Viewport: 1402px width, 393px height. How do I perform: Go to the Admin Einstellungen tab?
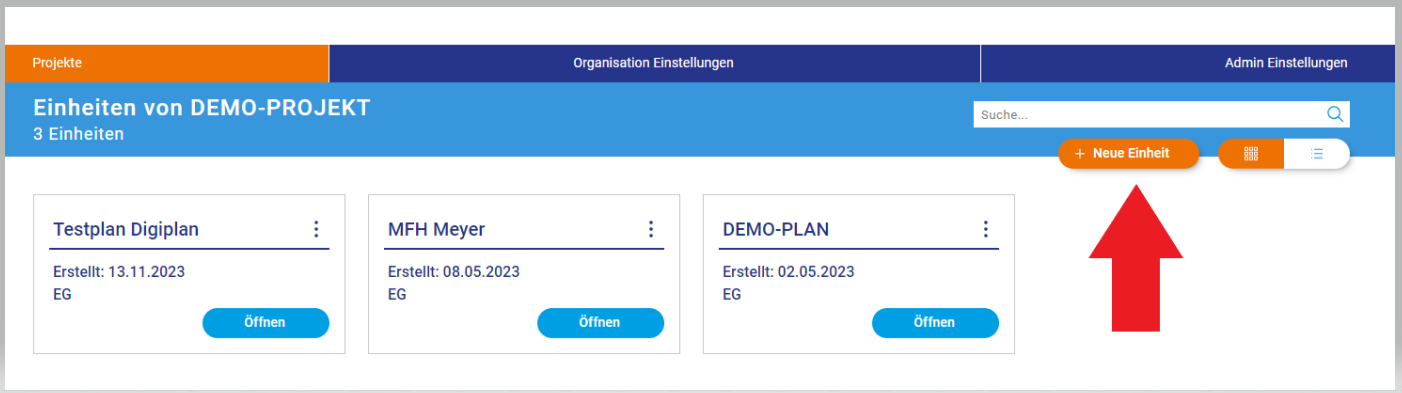[1188, 63]
